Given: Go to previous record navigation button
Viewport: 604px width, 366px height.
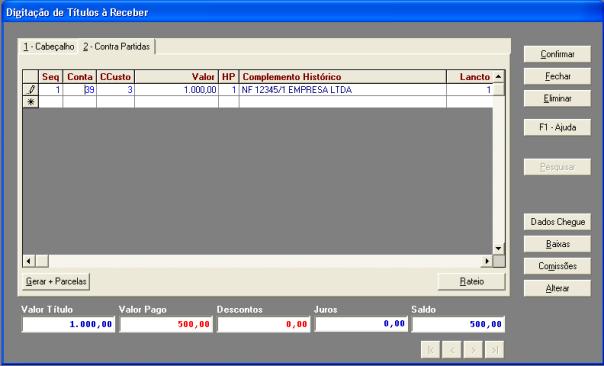Looking at the screenshot, I should (452, 350).
